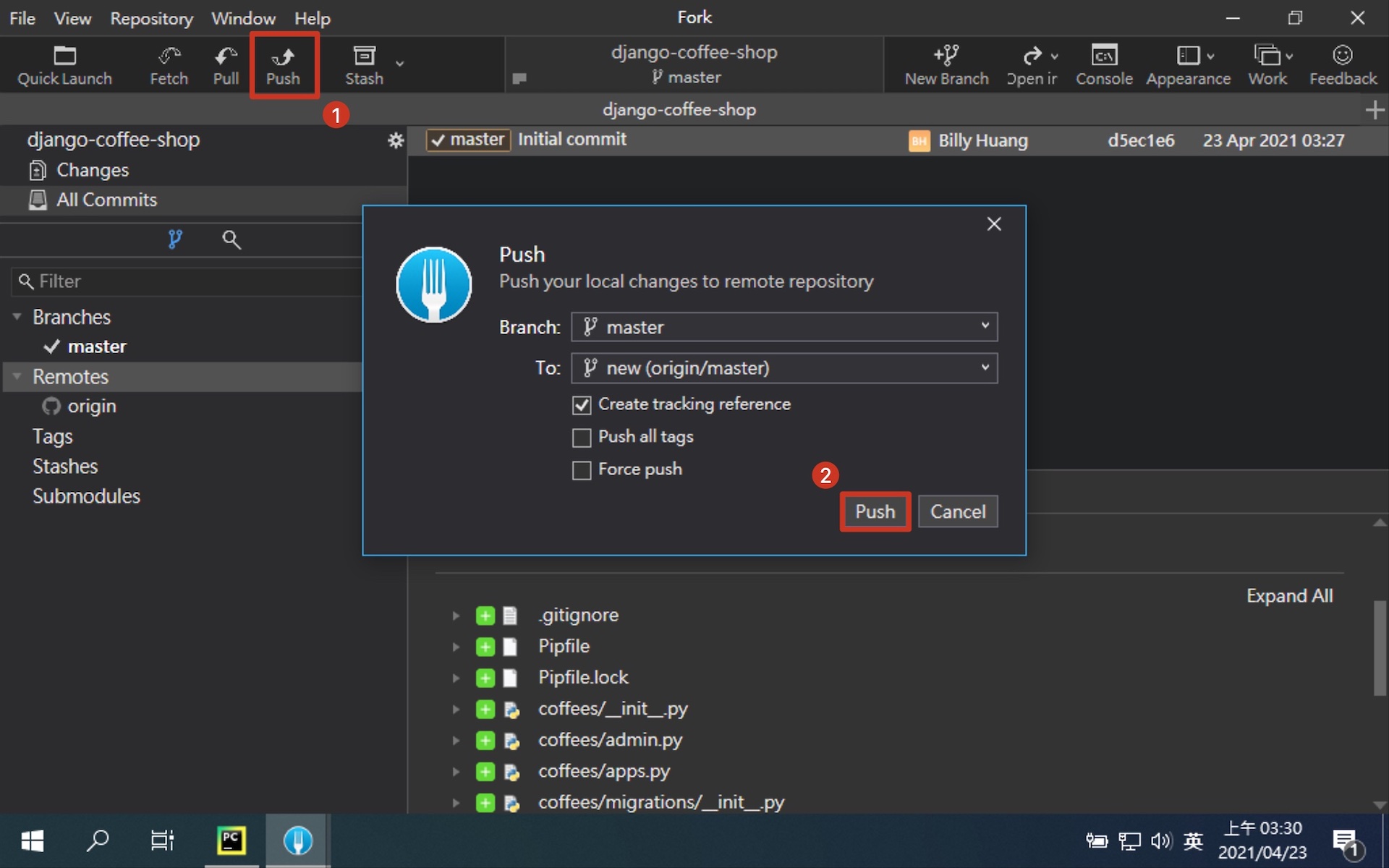Viewport: 1389px width, 868px height.
Task: Send Feedback via the smiley icon
Action: coord(1343,65)
